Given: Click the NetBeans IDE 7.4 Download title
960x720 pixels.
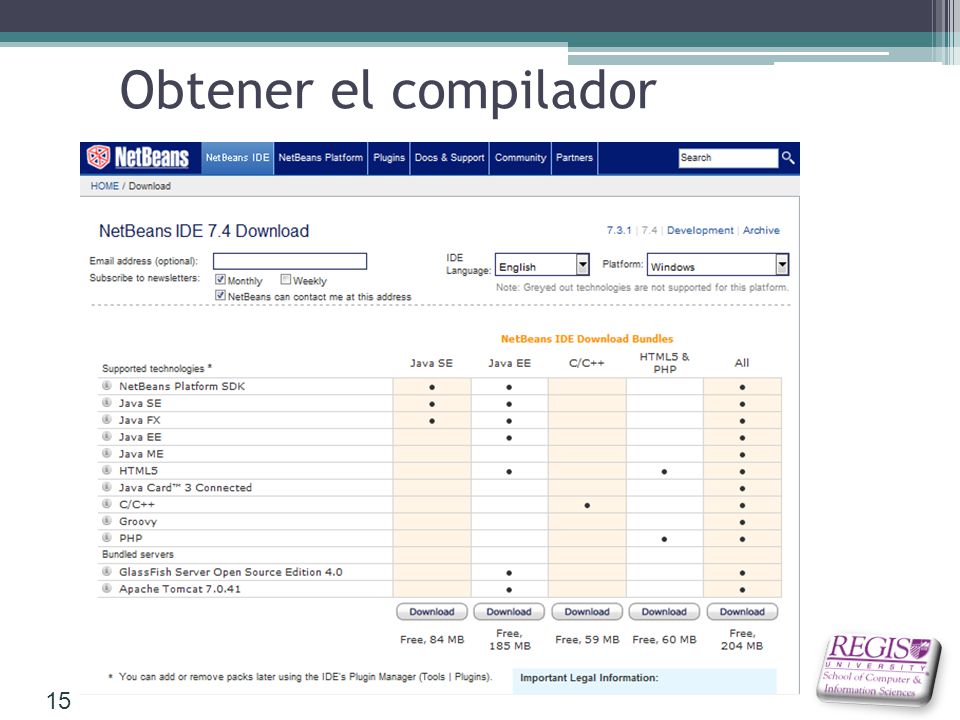Looking at the screenshot, I should click(x=204, y=231).
